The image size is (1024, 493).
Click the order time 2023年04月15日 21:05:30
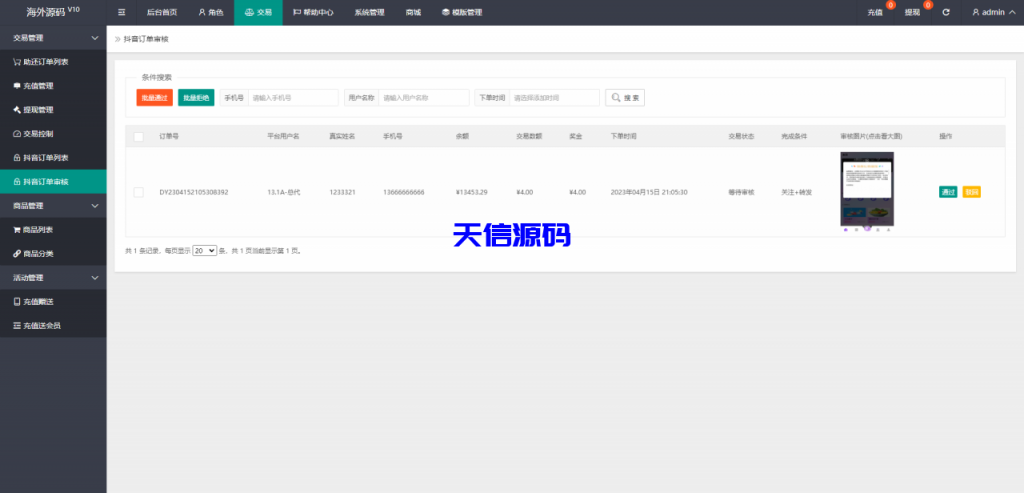(x=649, y=192)
